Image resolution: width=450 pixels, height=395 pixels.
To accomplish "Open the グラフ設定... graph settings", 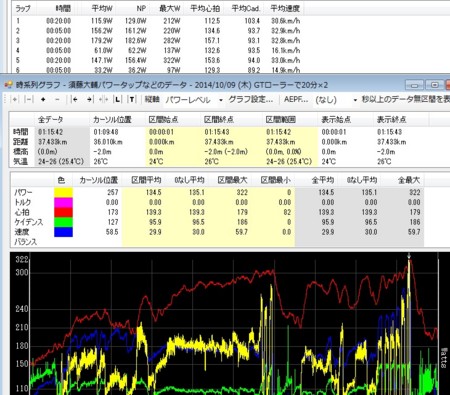I will click(x=251, y=99).
